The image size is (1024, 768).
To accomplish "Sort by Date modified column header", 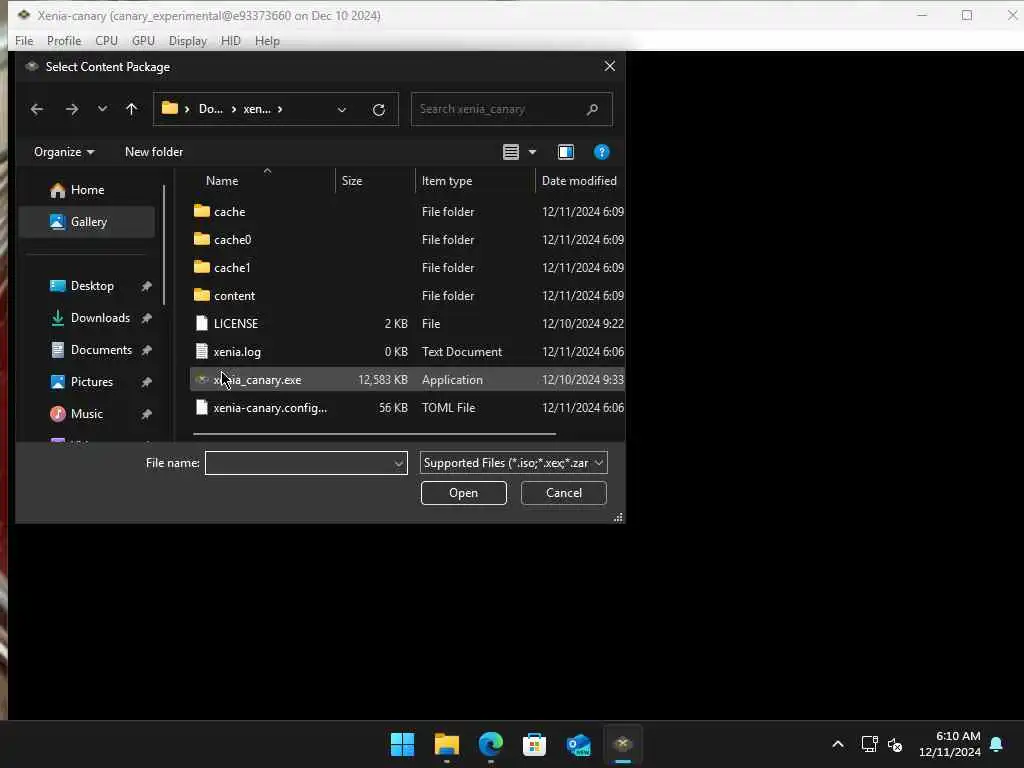I will 580,181.
